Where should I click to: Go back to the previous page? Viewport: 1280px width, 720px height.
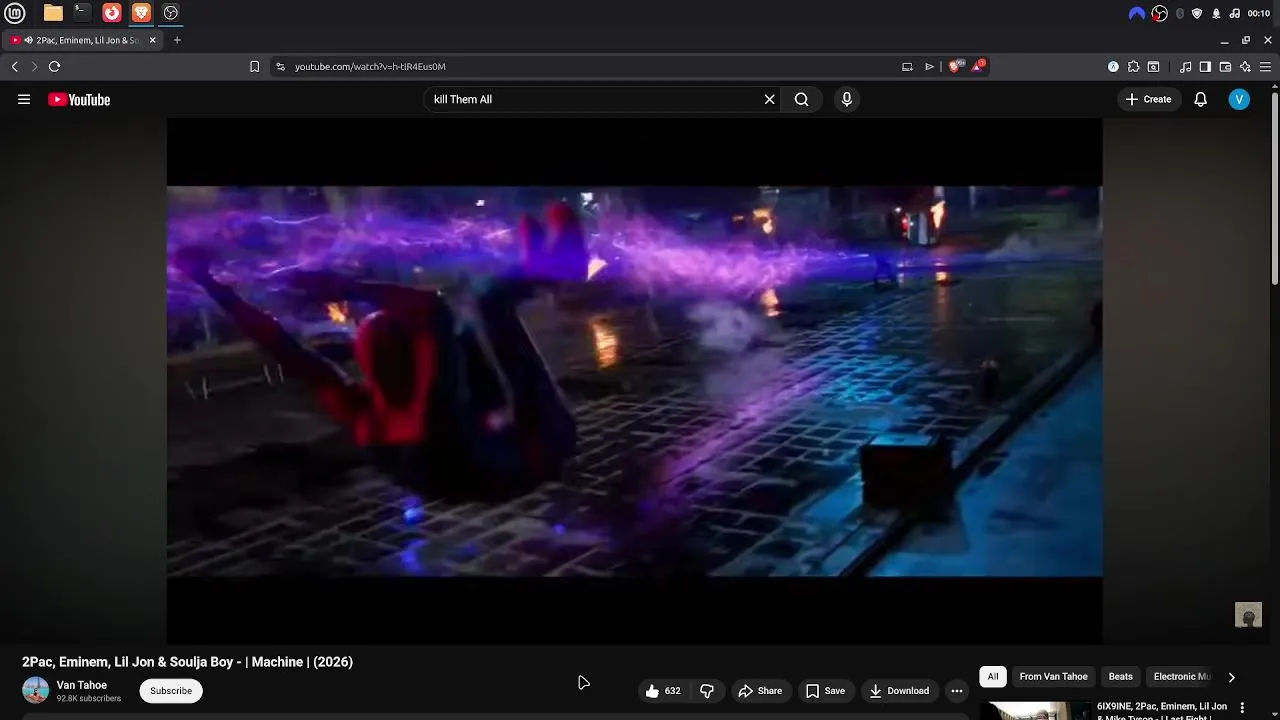[x=14, y=67]
